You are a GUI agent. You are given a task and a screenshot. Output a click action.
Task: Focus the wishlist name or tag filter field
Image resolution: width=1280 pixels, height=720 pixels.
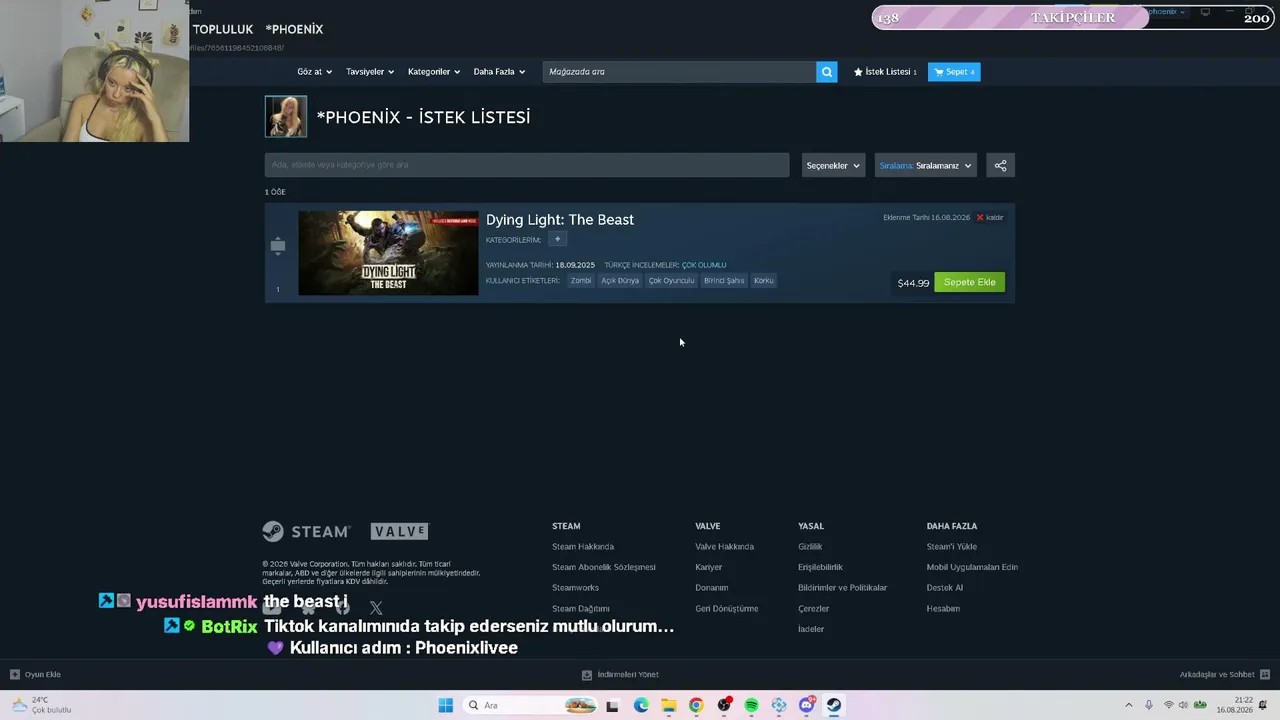point(527,165)
